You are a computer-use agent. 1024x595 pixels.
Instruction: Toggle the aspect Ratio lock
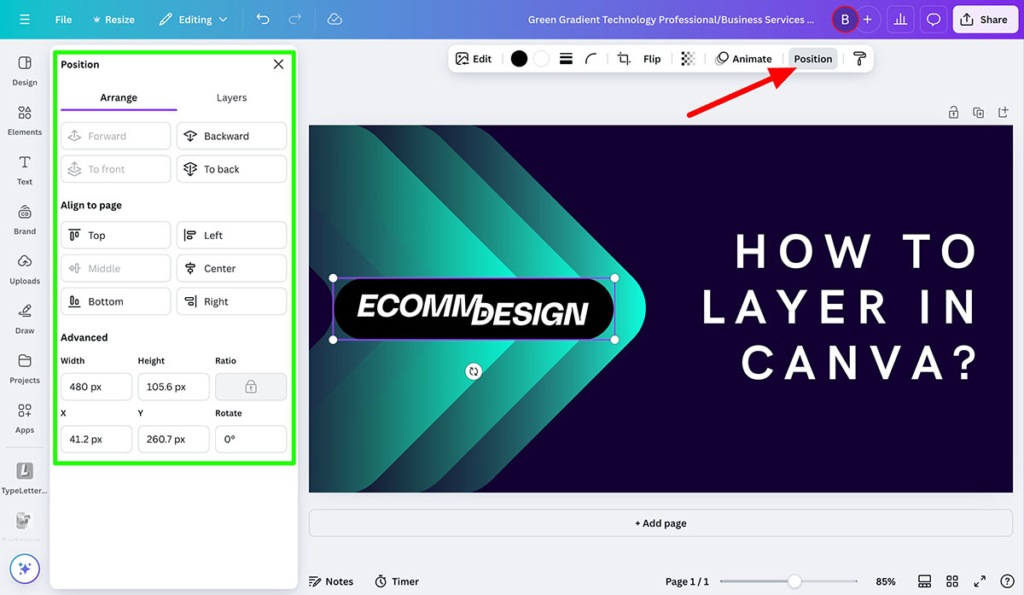[251, 386]
